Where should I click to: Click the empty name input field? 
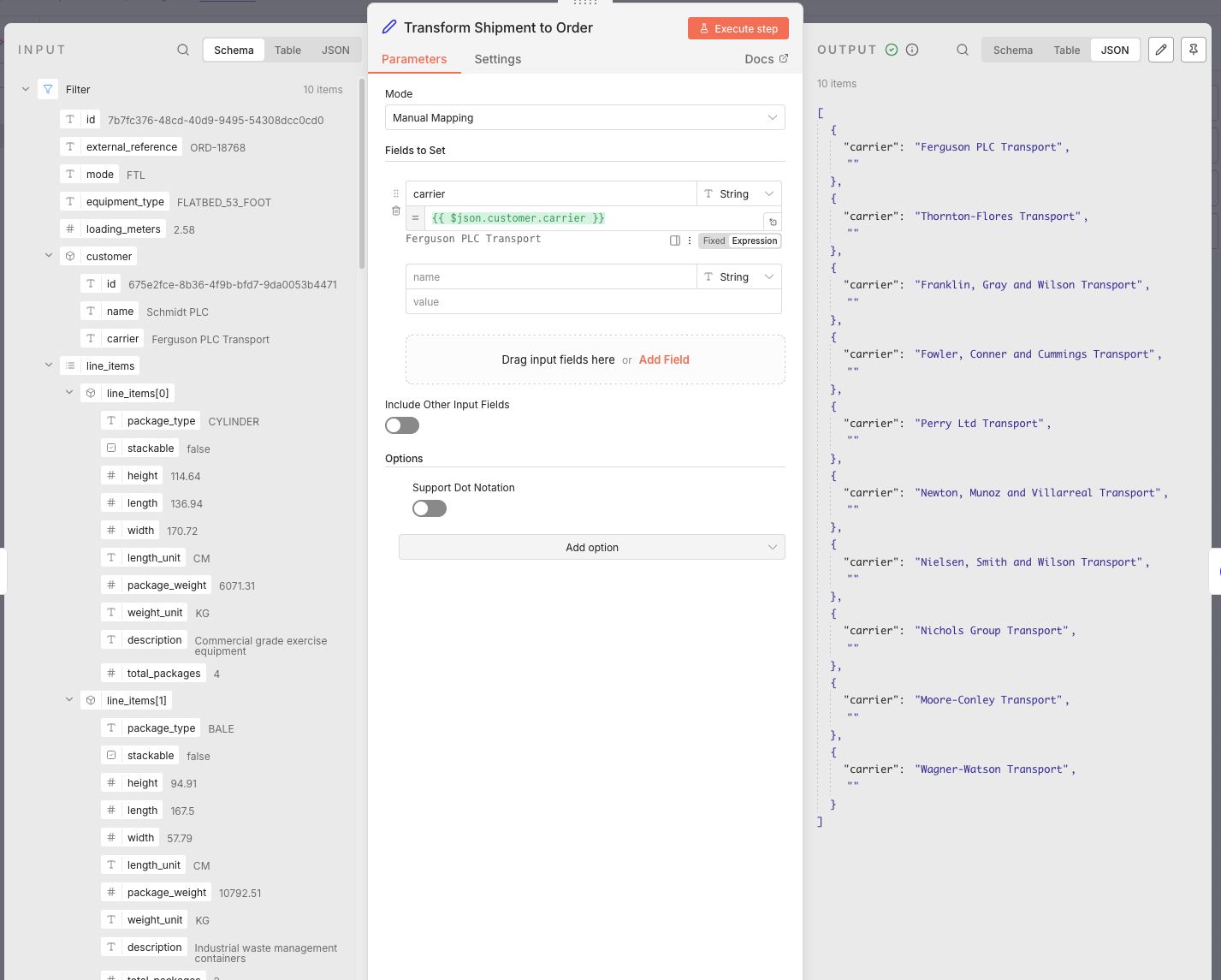click(551, 276)
